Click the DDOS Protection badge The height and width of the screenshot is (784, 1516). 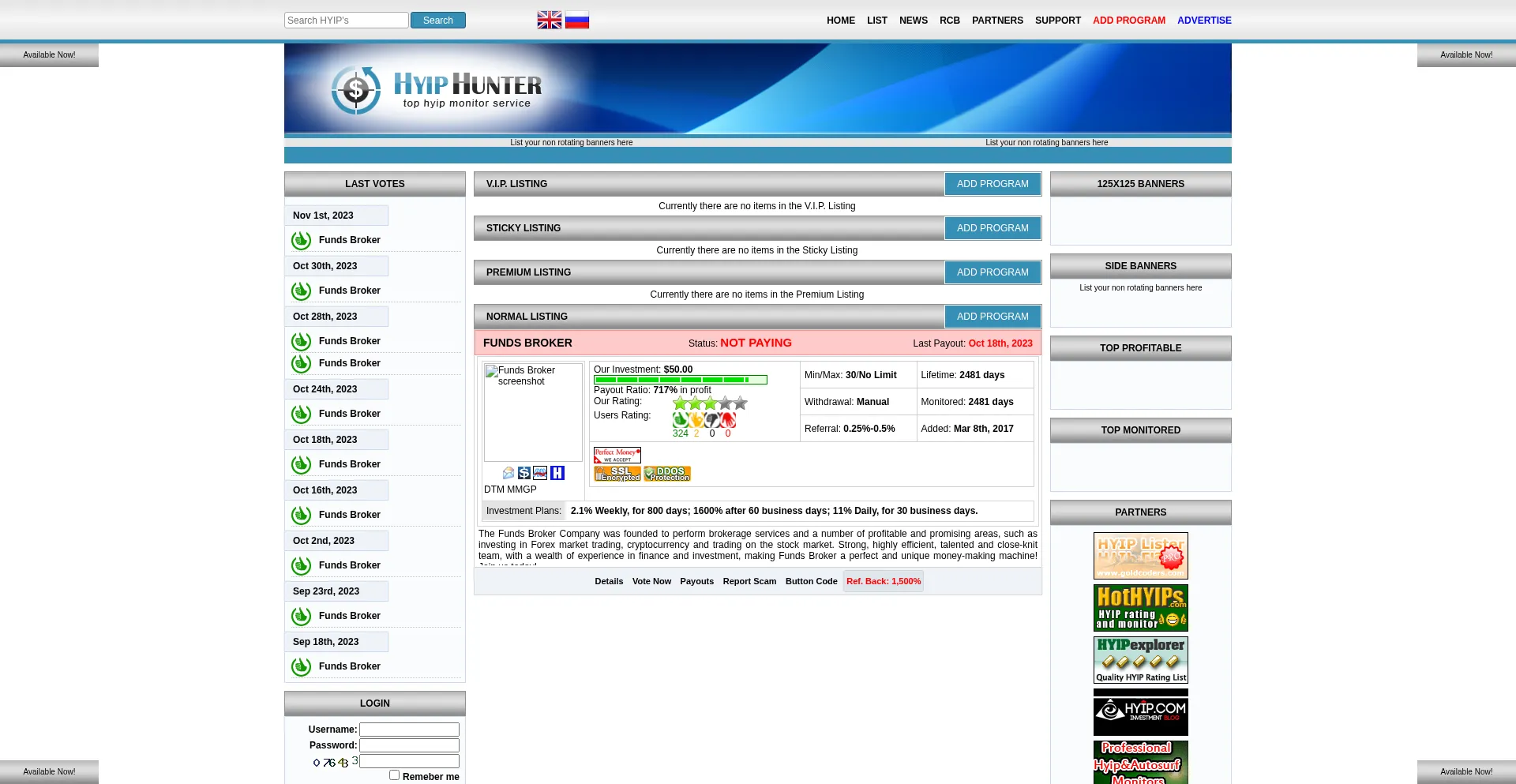pos(667,474)
